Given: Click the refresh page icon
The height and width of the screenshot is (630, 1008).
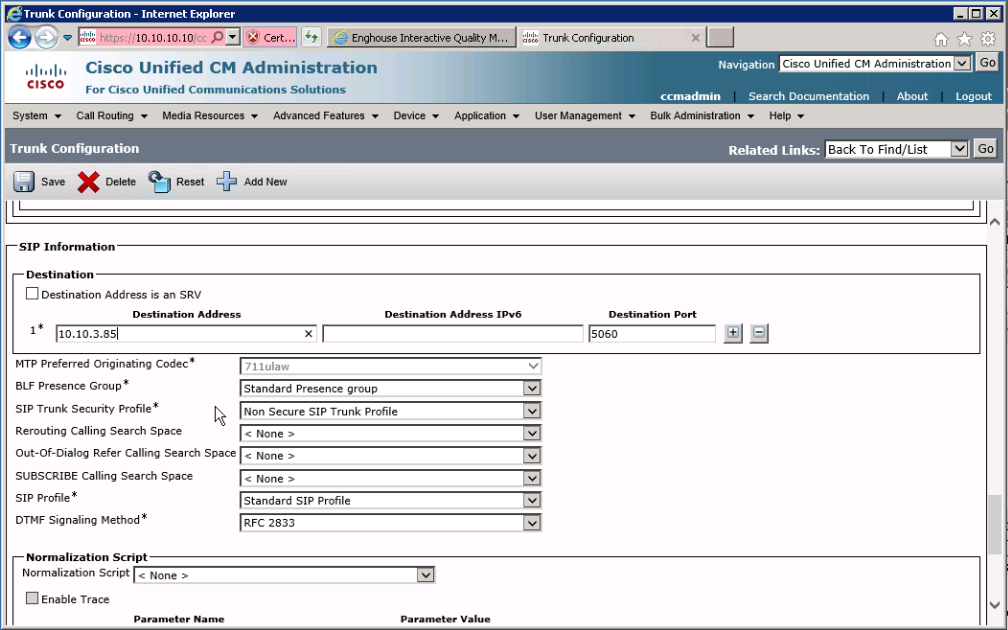Looking at the screenshot, I should tap(311, 37).
